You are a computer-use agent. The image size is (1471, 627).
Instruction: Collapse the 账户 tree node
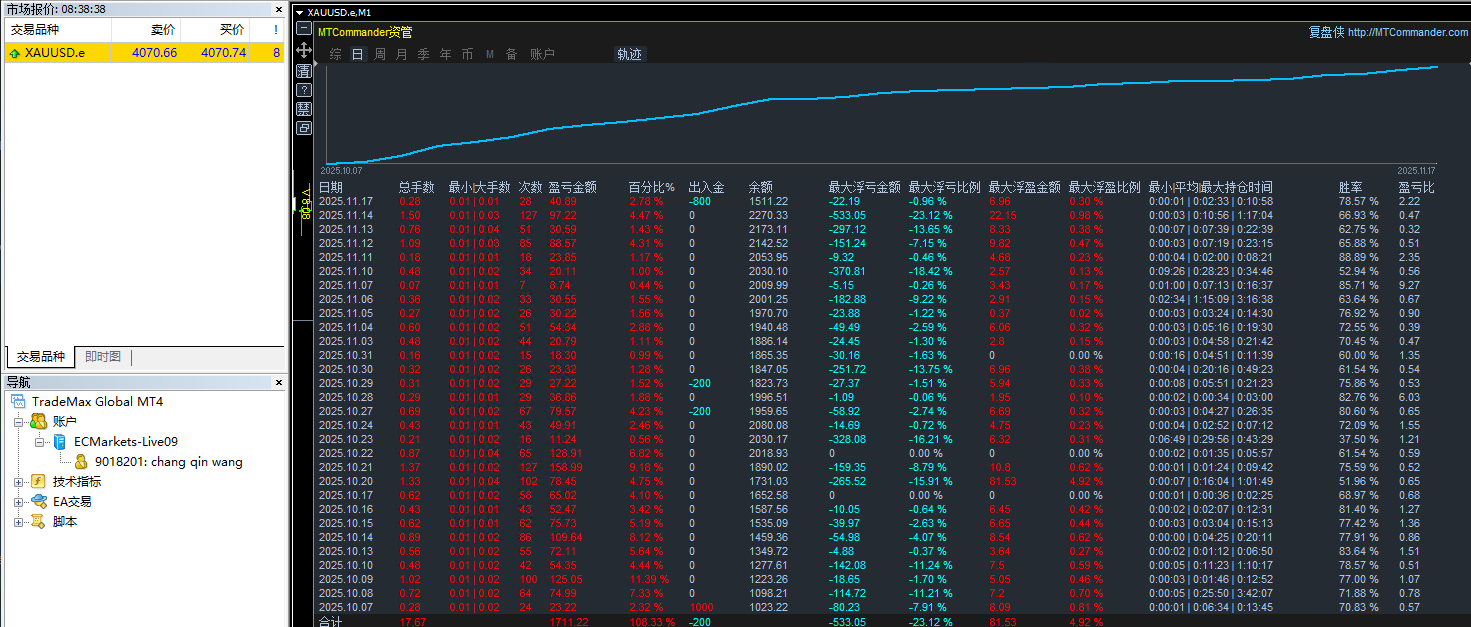coord(19,422)
